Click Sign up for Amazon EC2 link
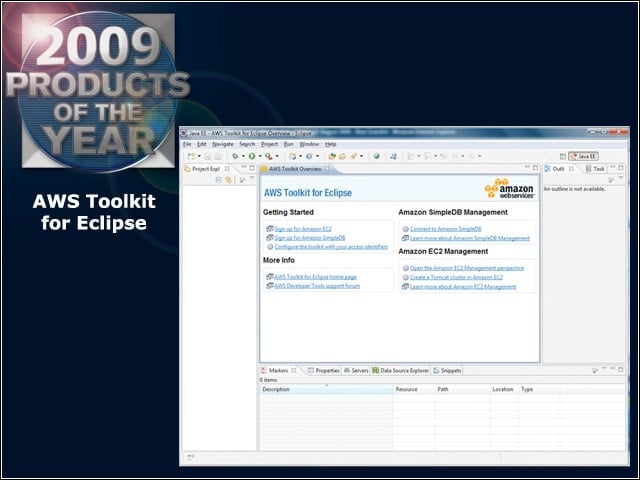The width and height of the screenshot is (640, 480). (x=303, y=229)
